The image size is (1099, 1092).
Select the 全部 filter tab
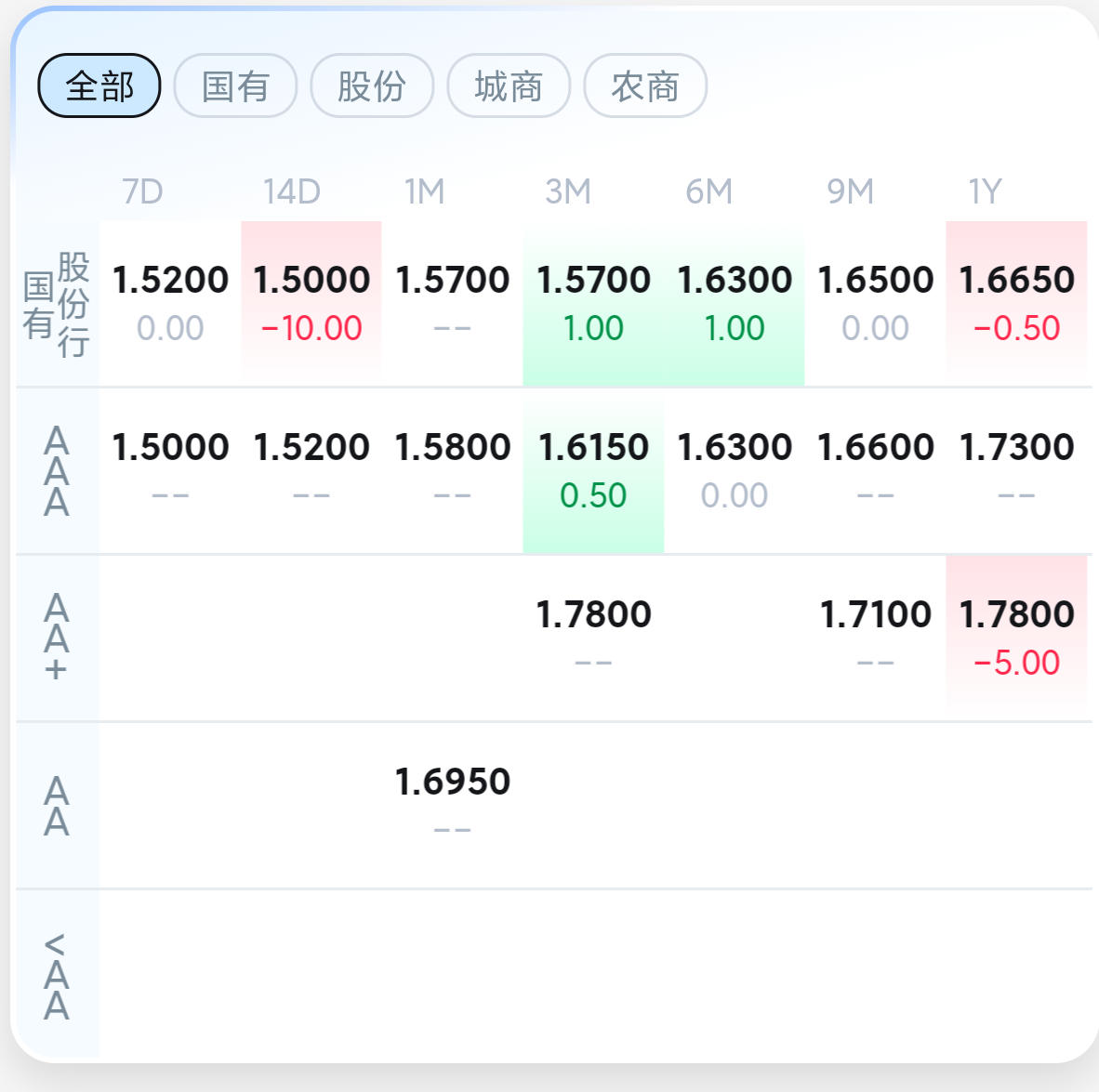point(99,86)
